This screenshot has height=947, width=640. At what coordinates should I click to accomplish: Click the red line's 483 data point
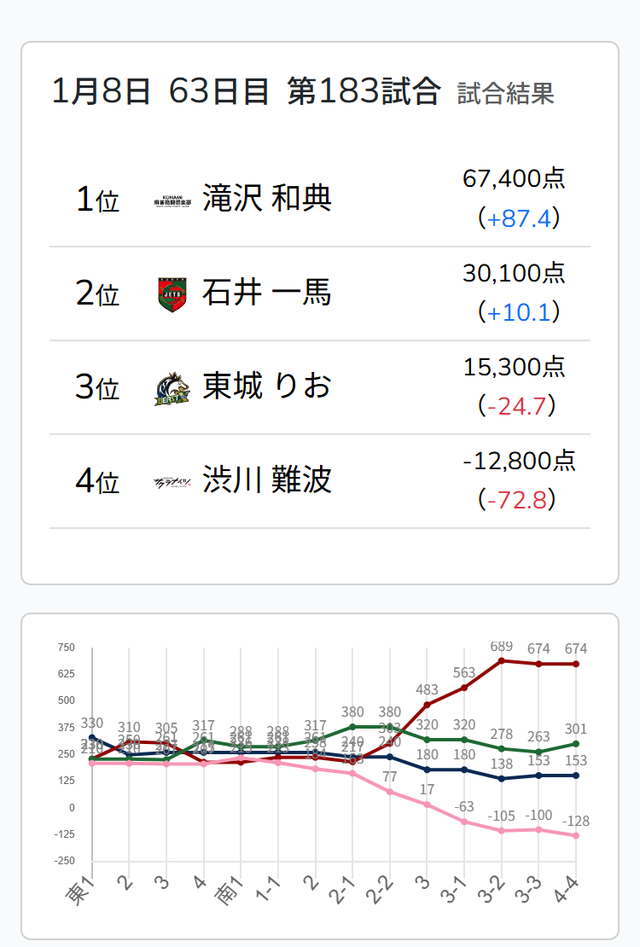pos(427,705)
